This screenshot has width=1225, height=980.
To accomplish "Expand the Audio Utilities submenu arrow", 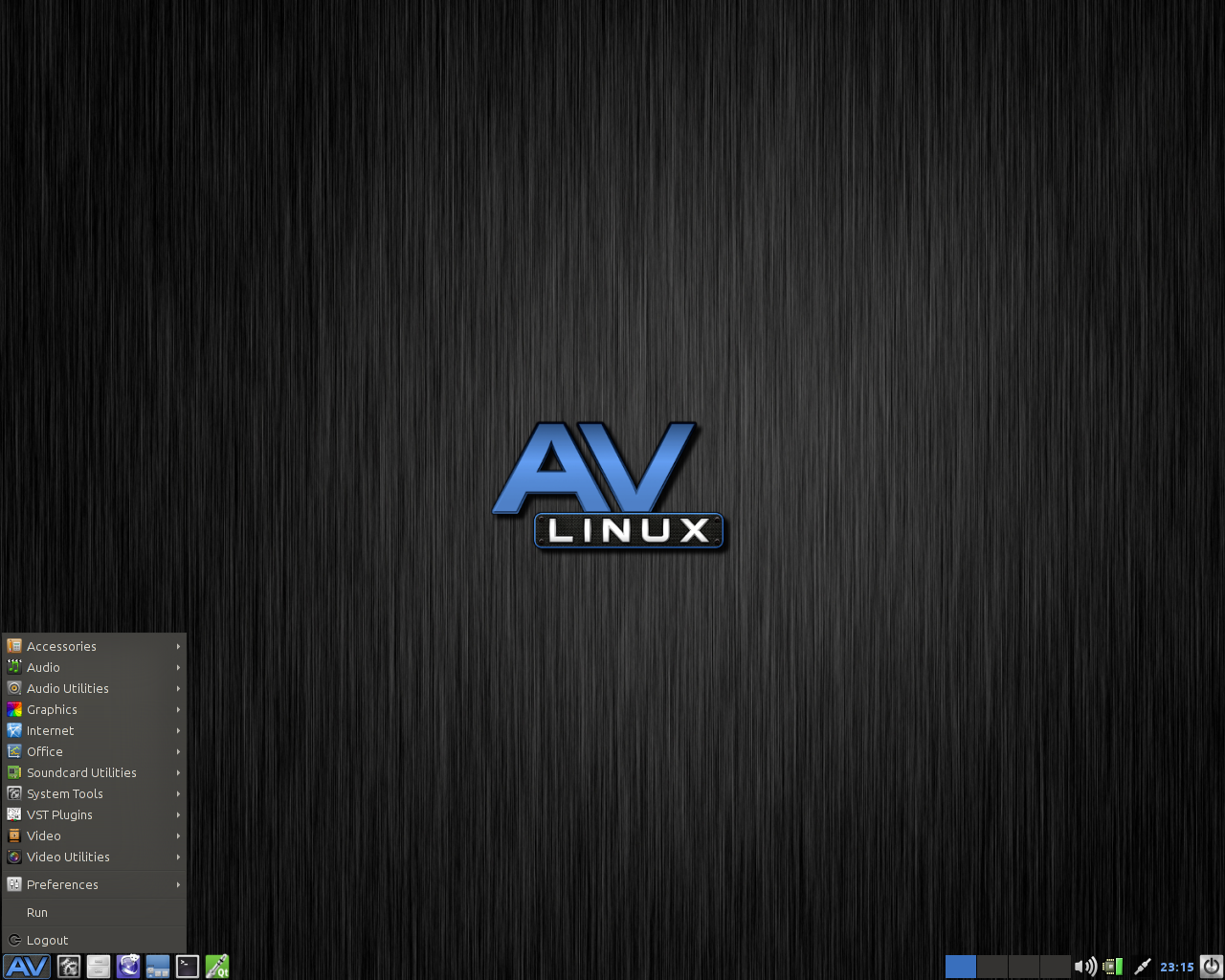I will tap(178, 688).
